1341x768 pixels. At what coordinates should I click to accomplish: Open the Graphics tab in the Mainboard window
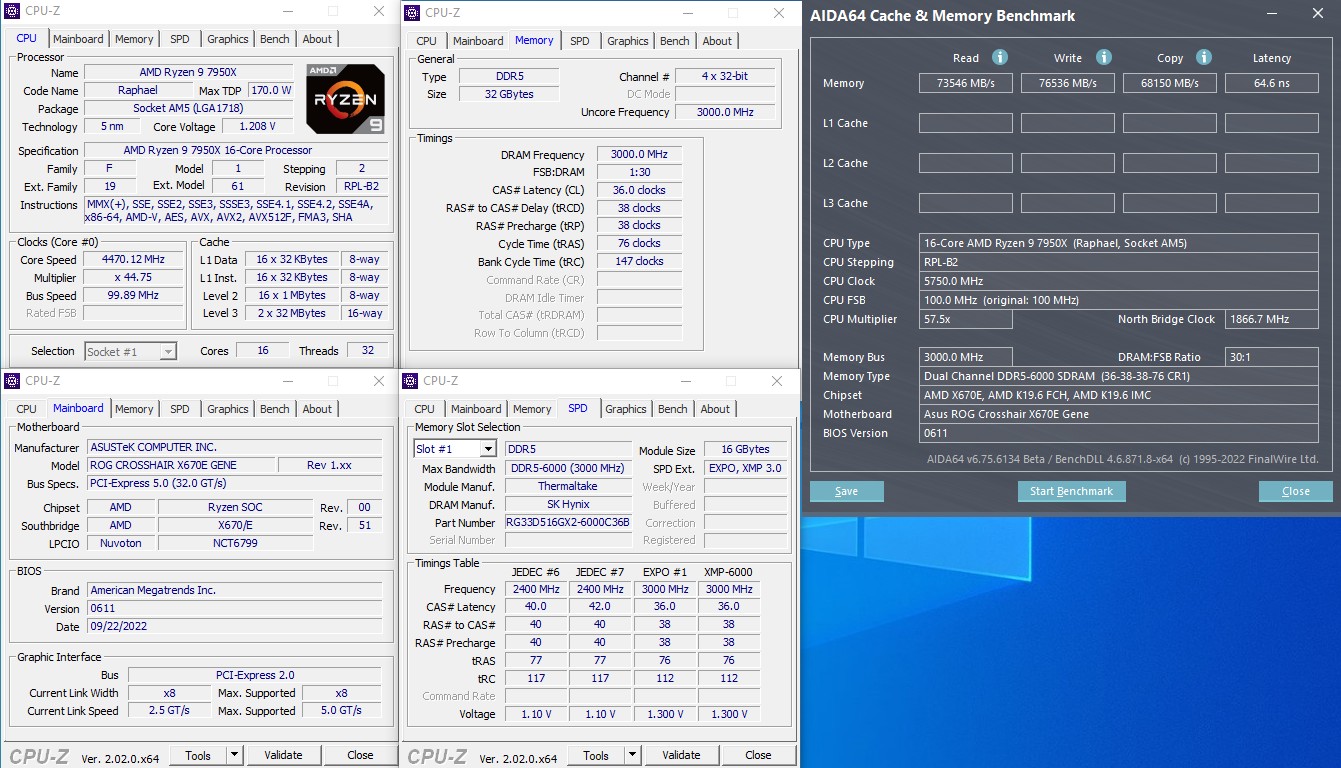228,409
